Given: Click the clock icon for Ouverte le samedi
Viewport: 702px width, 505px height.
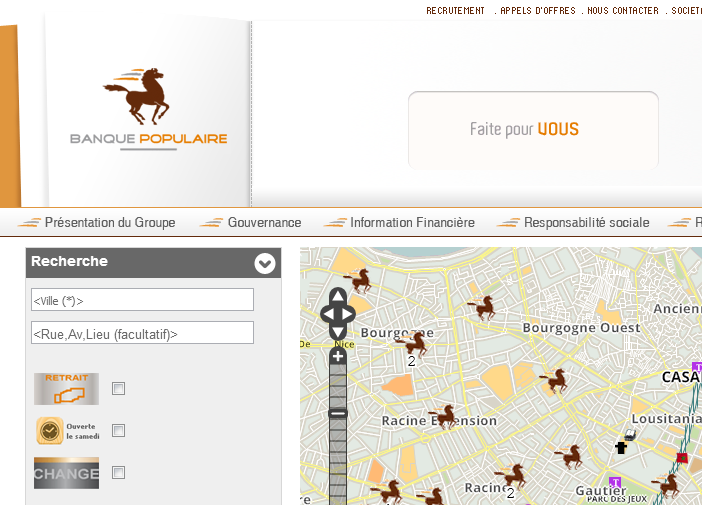Looking at the screenshot, I should (50, 431).
